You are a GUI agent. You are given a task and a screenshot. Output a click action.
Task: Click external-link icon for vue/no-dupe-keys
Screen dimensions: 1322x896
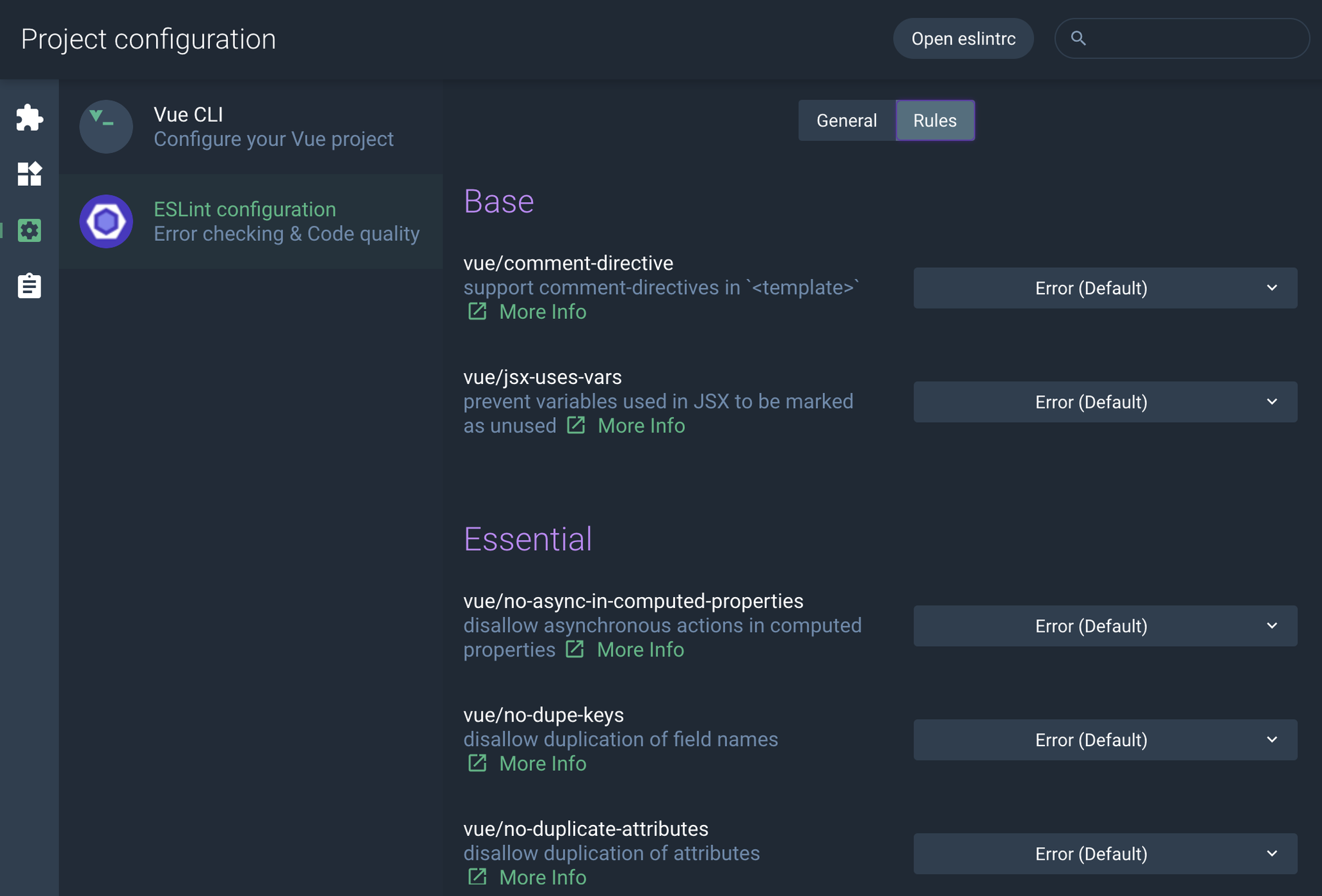pyautogui.click(x=477, y=763)
